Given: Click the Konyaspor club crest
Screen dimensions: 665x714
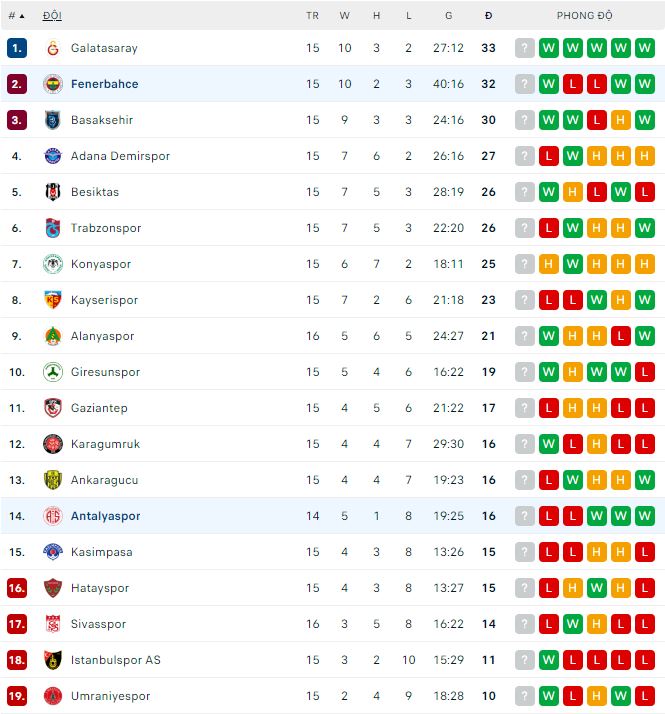Looking at the screenshot, I should pyautogui.click(x=53, y=264).
